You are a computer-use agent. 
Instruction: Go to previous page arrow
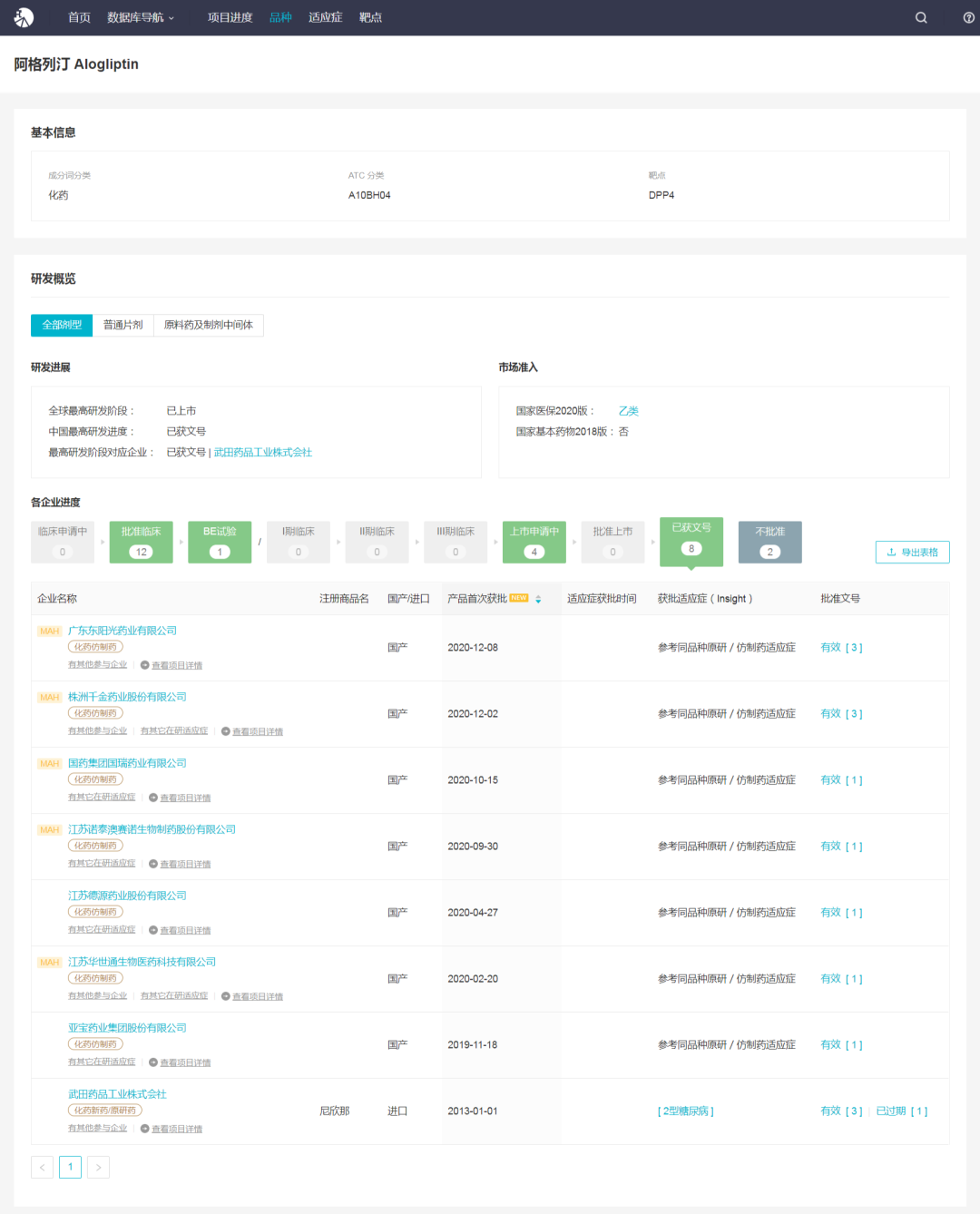point(42,1167)
